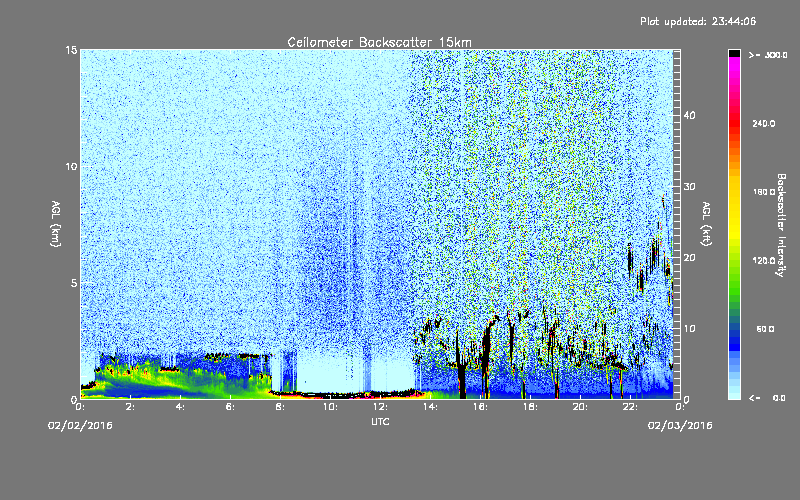Click the right 'AGL (kft)' axis label
Screen dimensions: 800x500
707,223
